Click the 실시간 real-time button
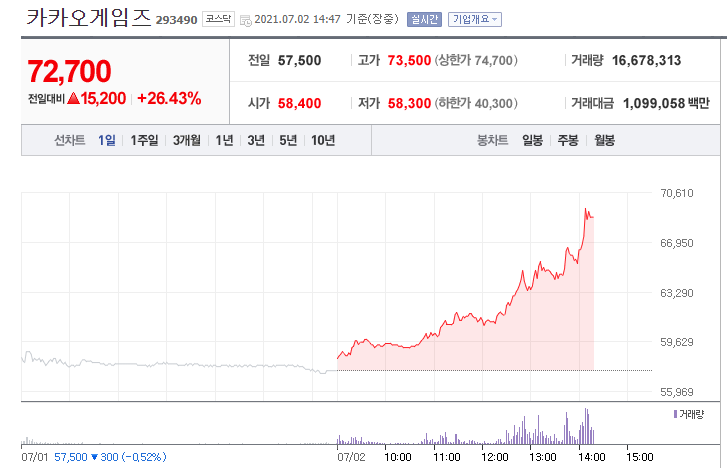Screen dimensions: 727x468 [x=424, y=19]
